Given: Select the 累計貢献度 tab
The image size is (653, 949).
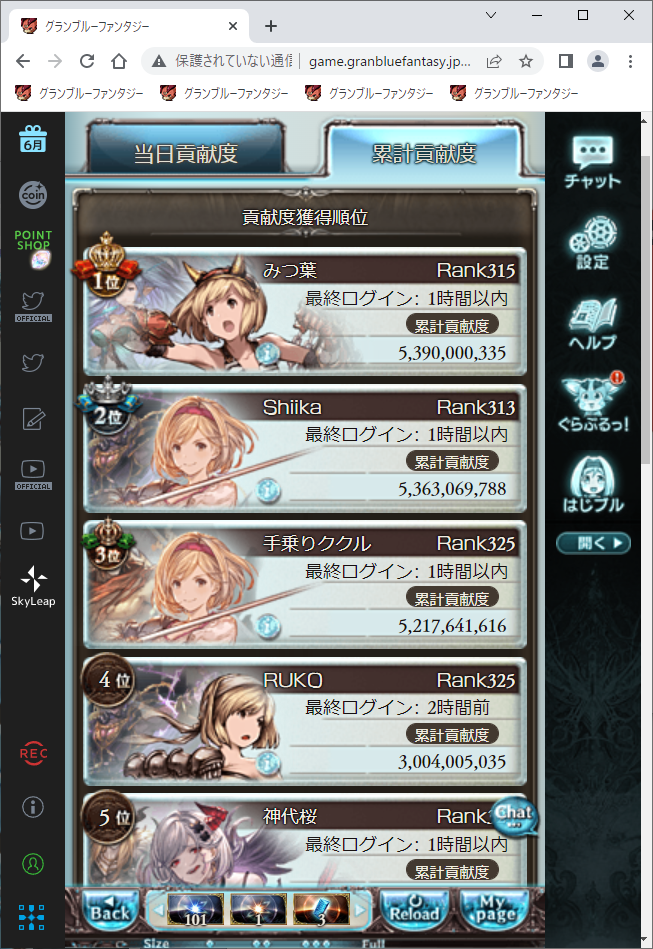Looking at the screenshot, I should click(424, 153).
